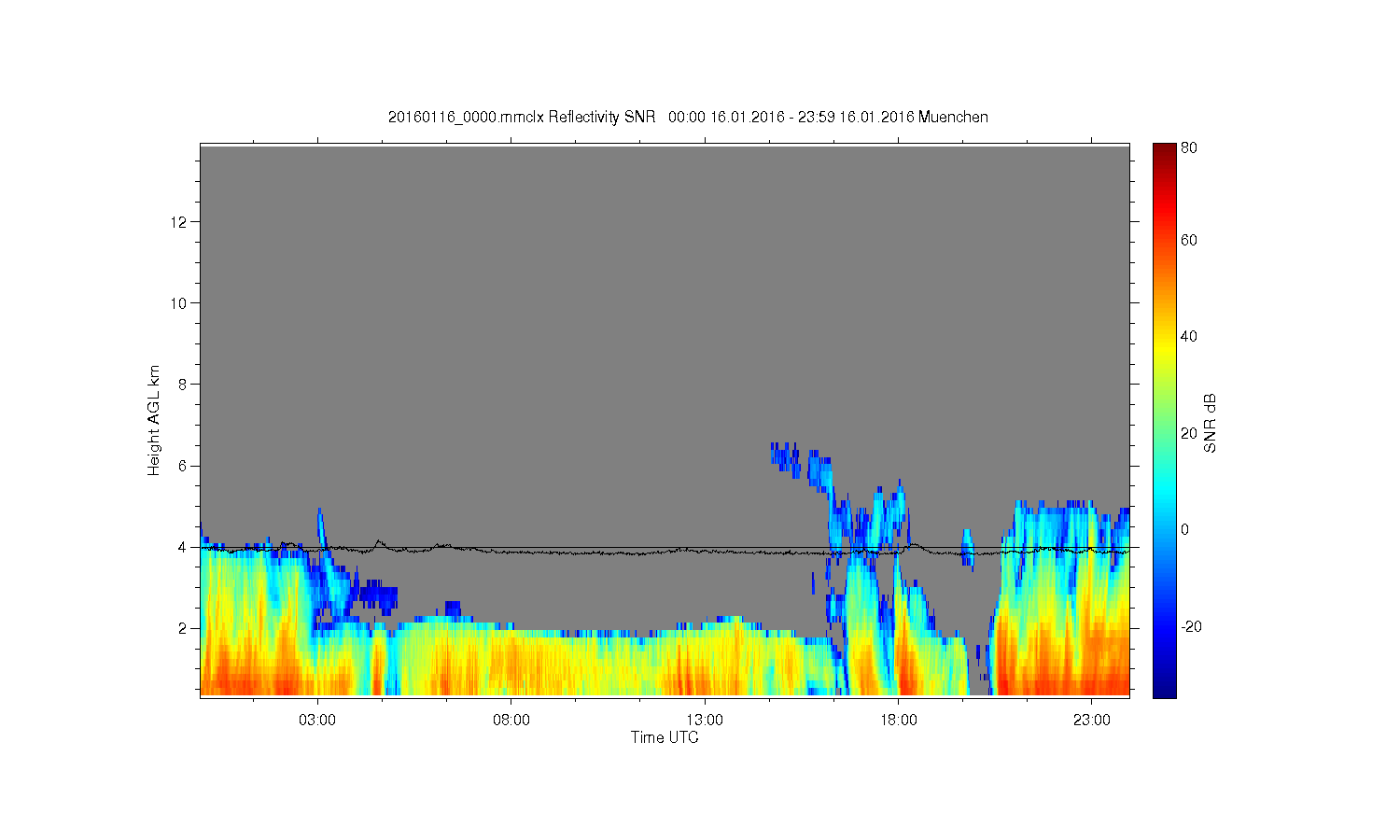
Task: Click the height tick label 10
Action: (x=179, y=302)
